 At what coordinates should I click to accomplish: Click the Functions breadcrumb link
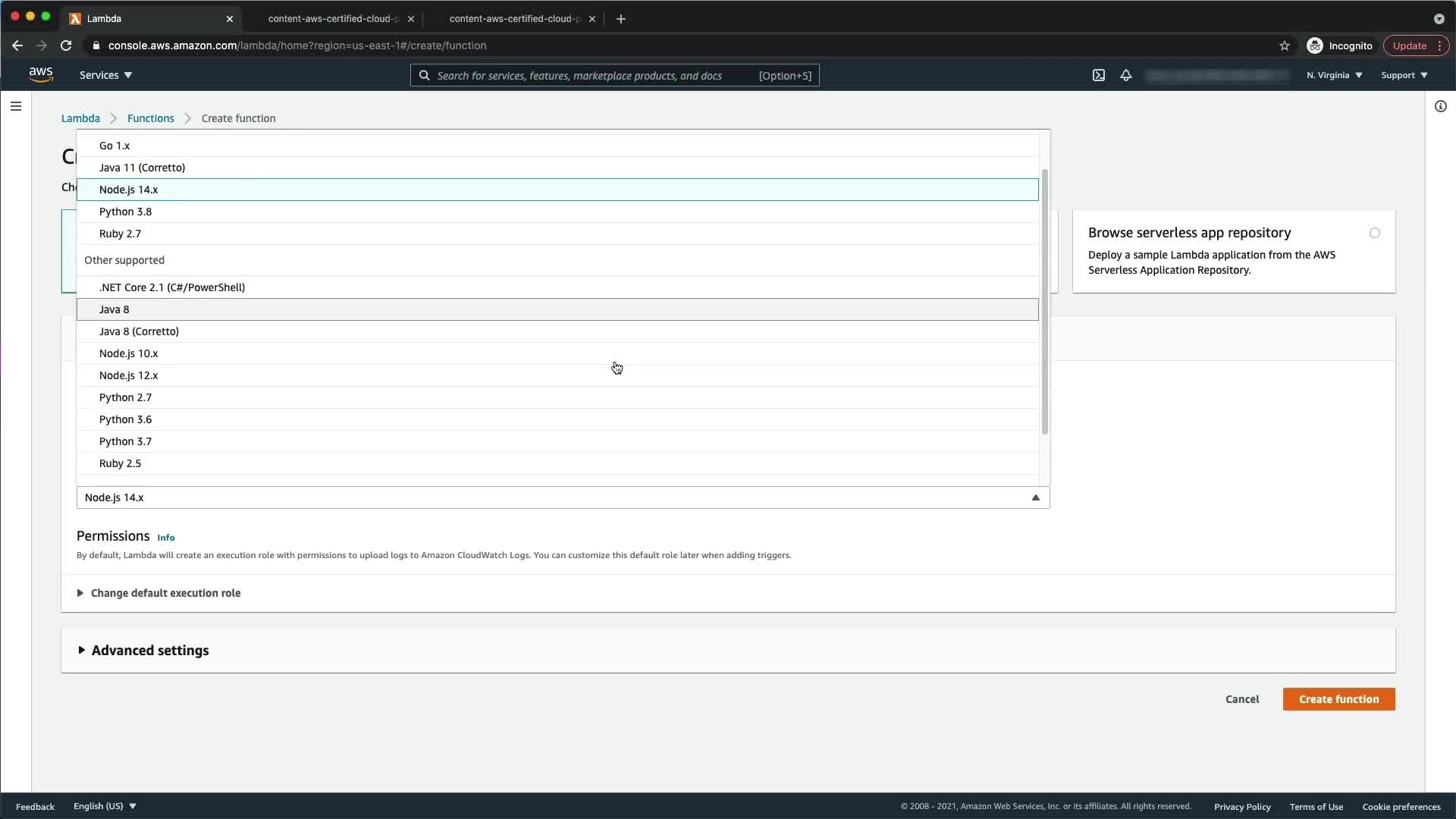(150, 118)
